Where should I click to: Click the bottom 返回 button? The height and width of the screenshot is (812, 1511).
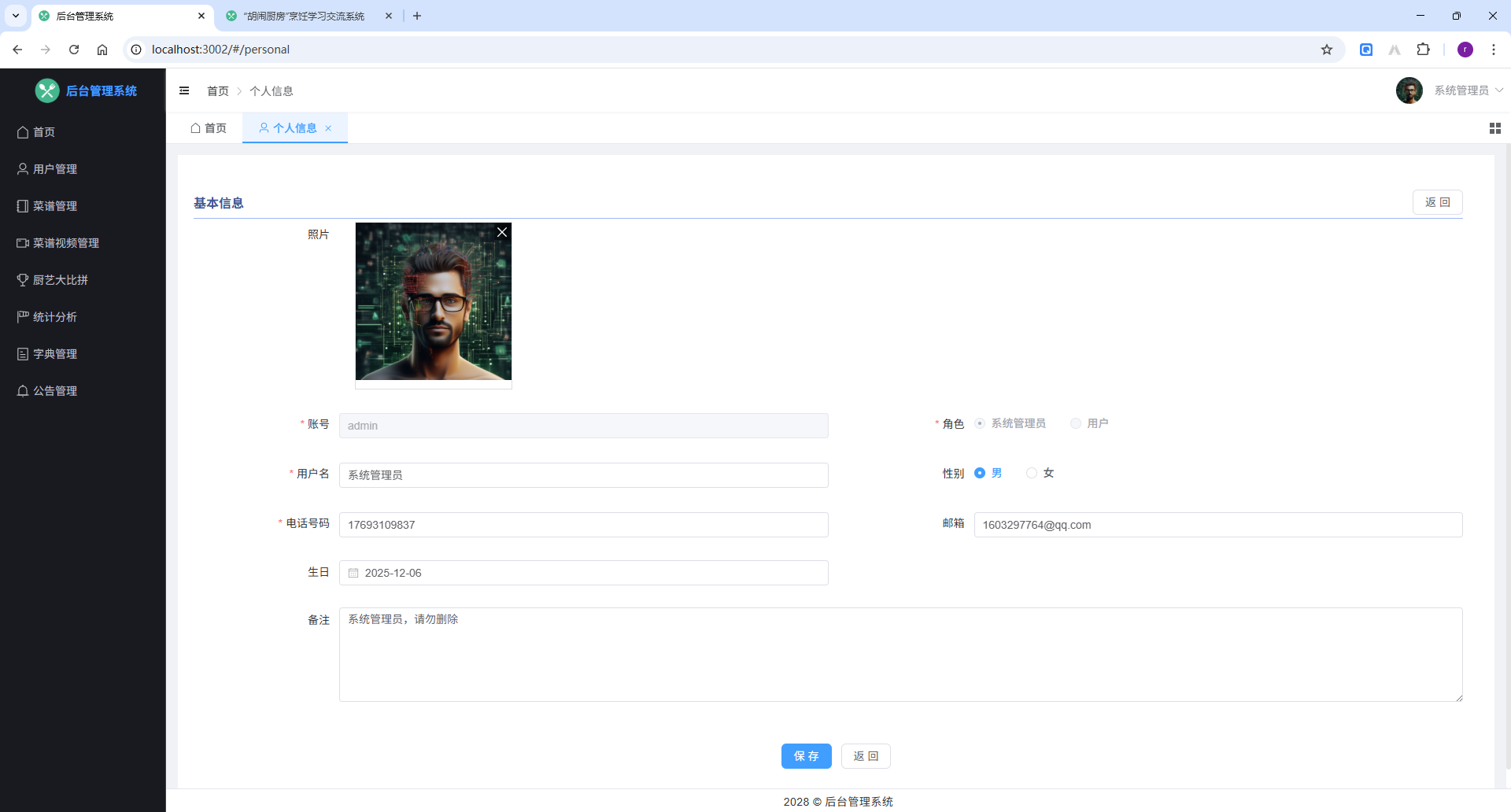point(866,756)
